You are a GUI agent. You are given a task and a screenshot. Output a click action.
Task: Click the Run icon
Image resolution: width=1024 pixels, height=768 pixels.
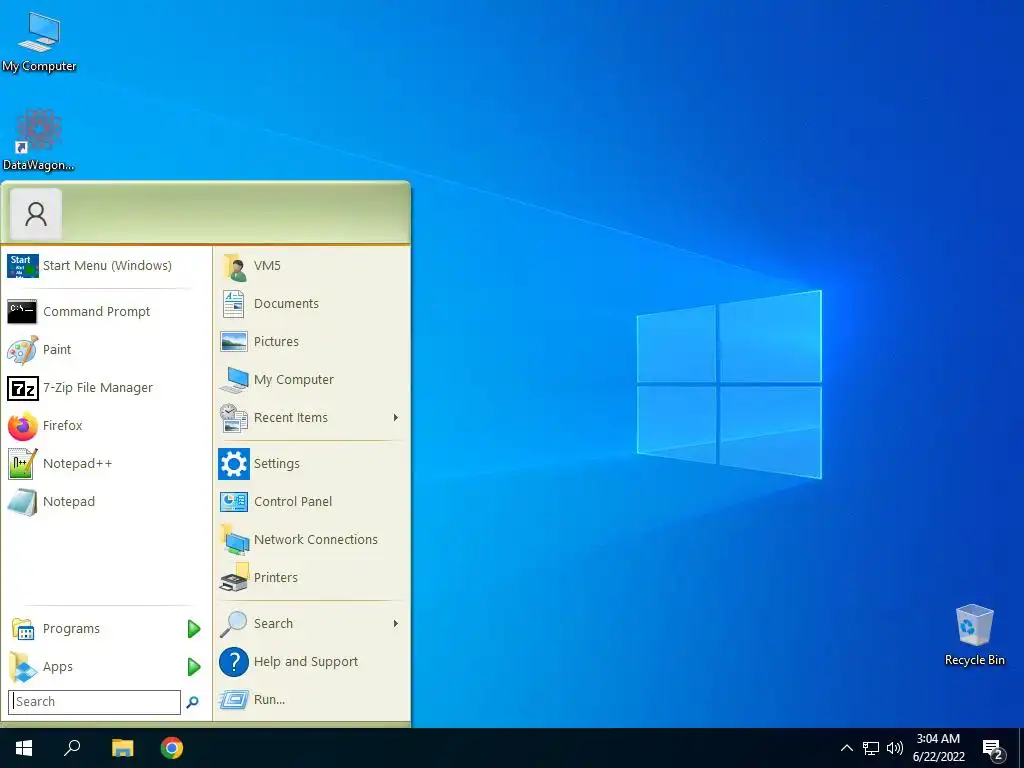234,700
